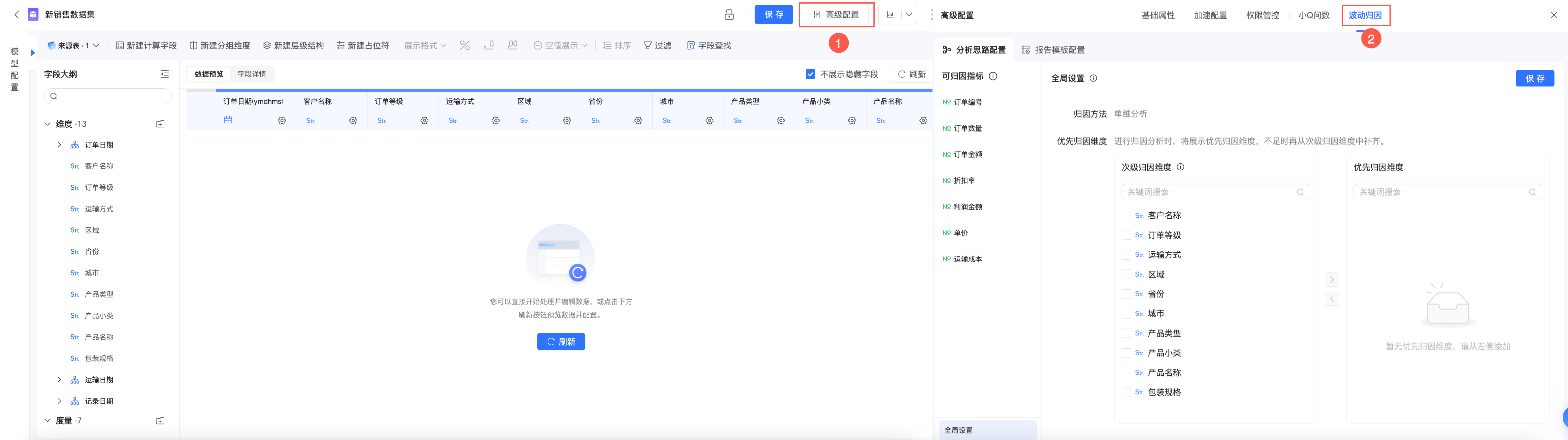Click the 字段大纲 search box
The height and width of the screenshot is (440, 1568).
pos(108,96)
